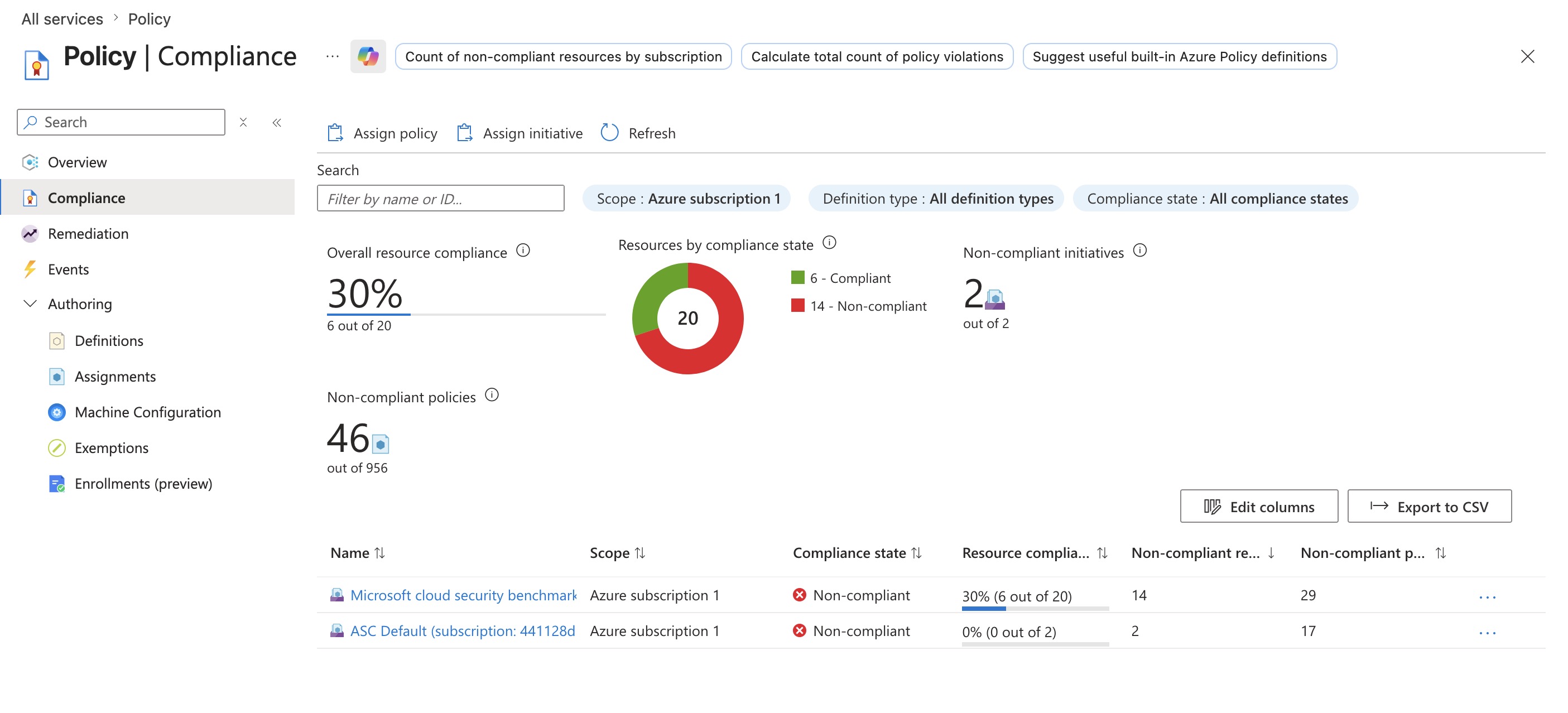
Task: Sort by Non-compliant policies column
Action: [1441, 553]
